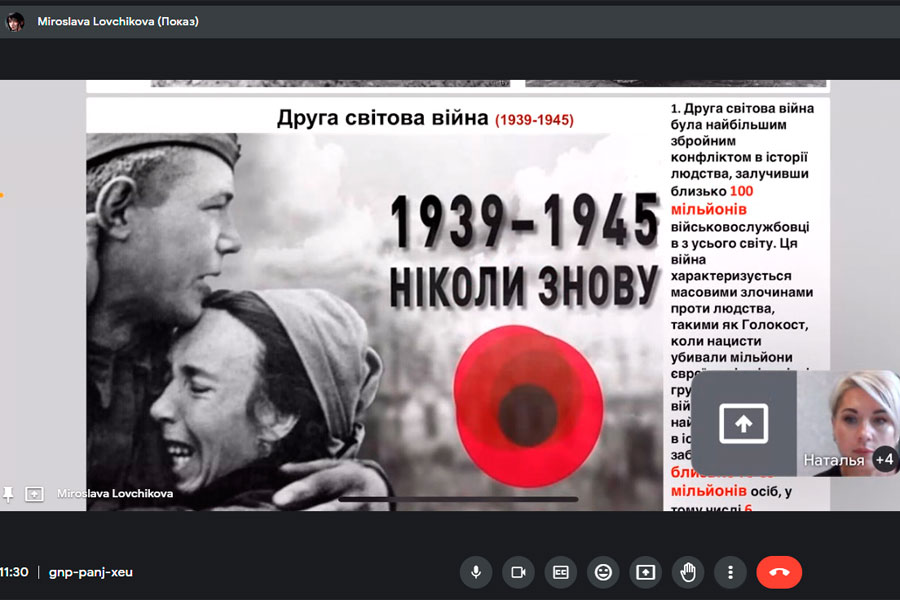The image size is (900, 600).
Task: Leave the call with the red hang-up button
Action: point(779,572)
